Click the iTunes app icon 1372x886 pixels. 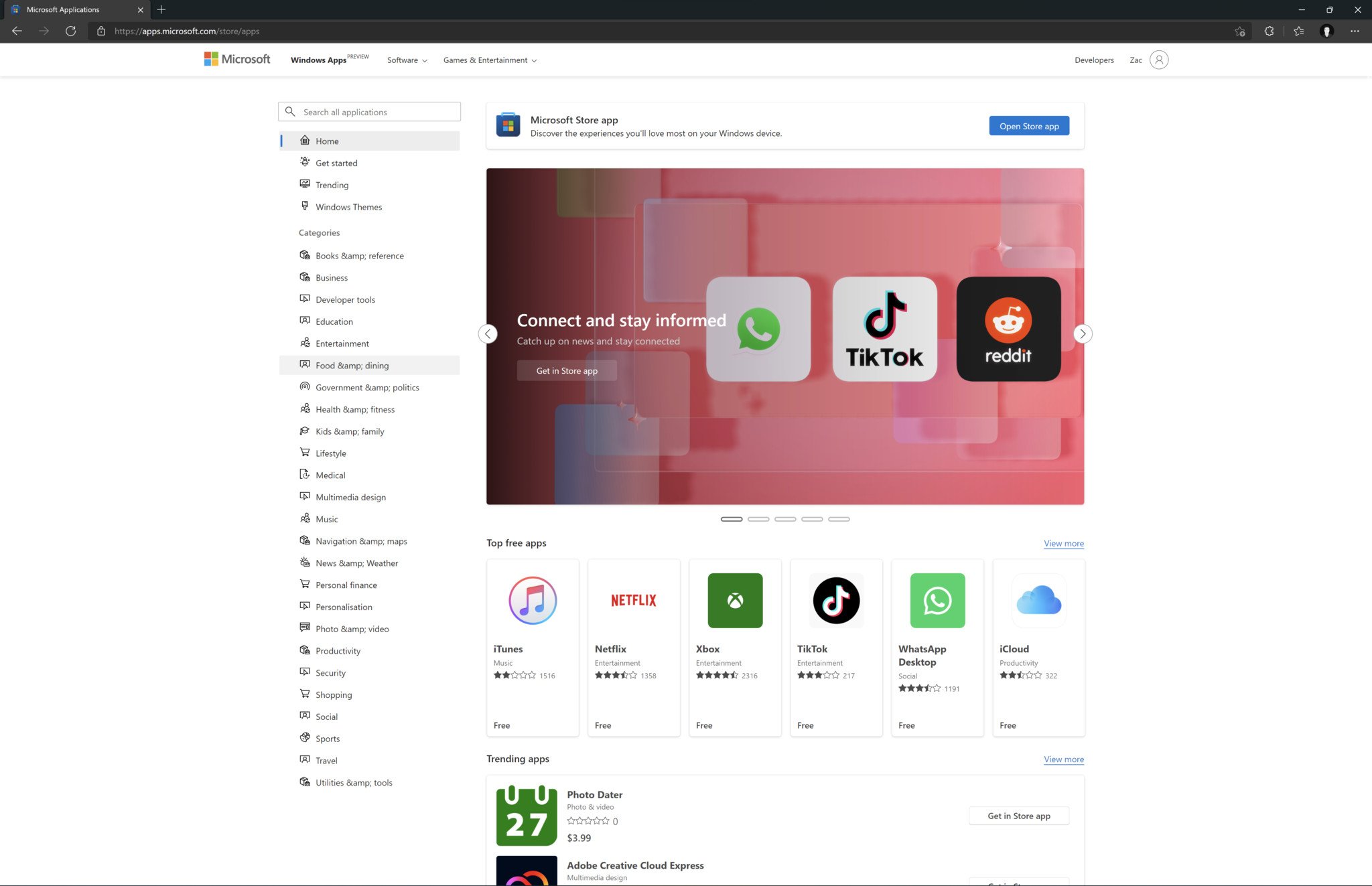click(x=531, y=600)
